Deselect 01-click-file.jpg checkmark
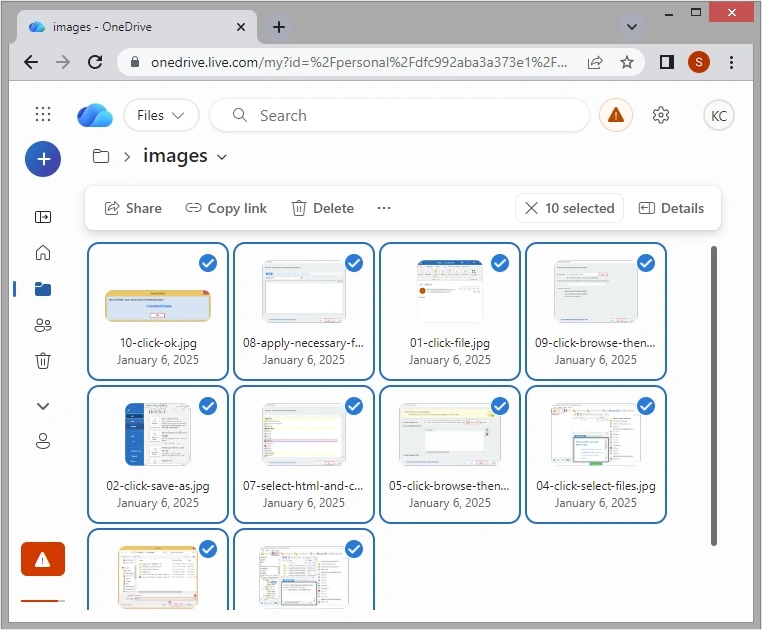Screen dimensions: 762x630 tap(500, 263)
